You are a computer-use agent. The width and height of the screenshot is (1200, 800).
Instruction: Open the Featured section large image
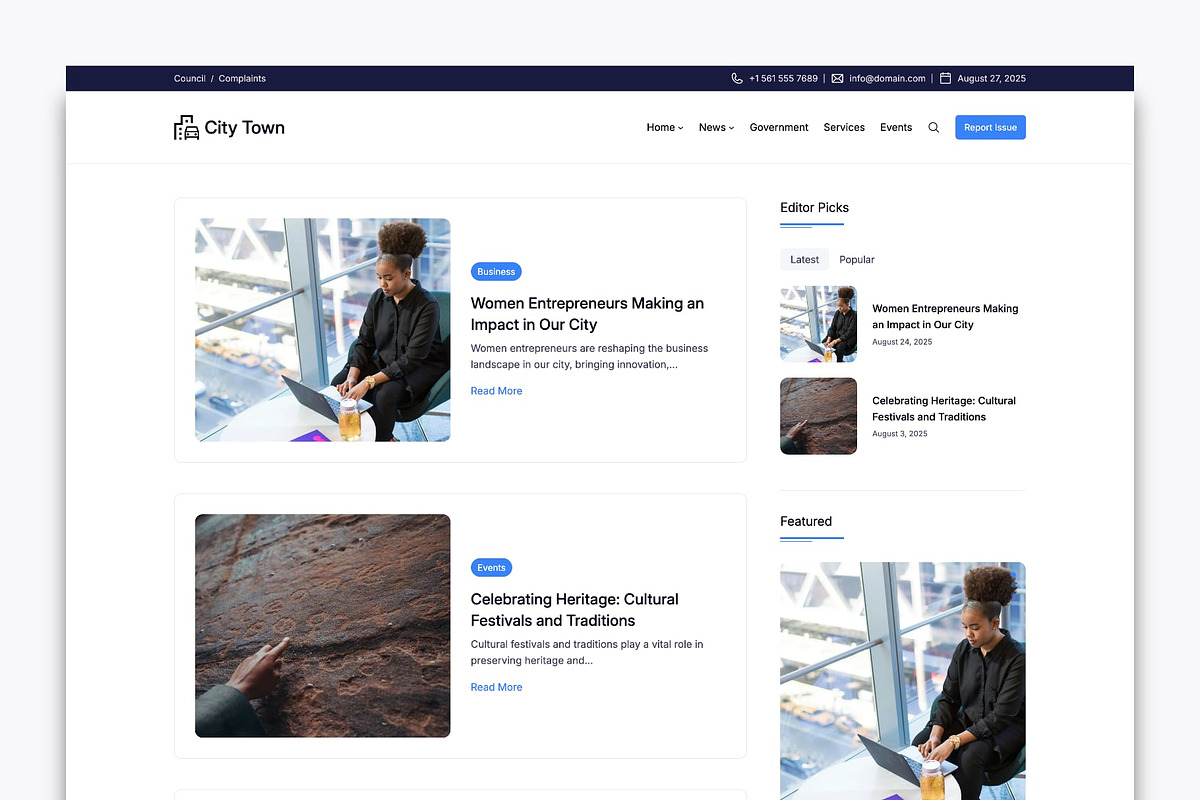(x=903, y=681)
